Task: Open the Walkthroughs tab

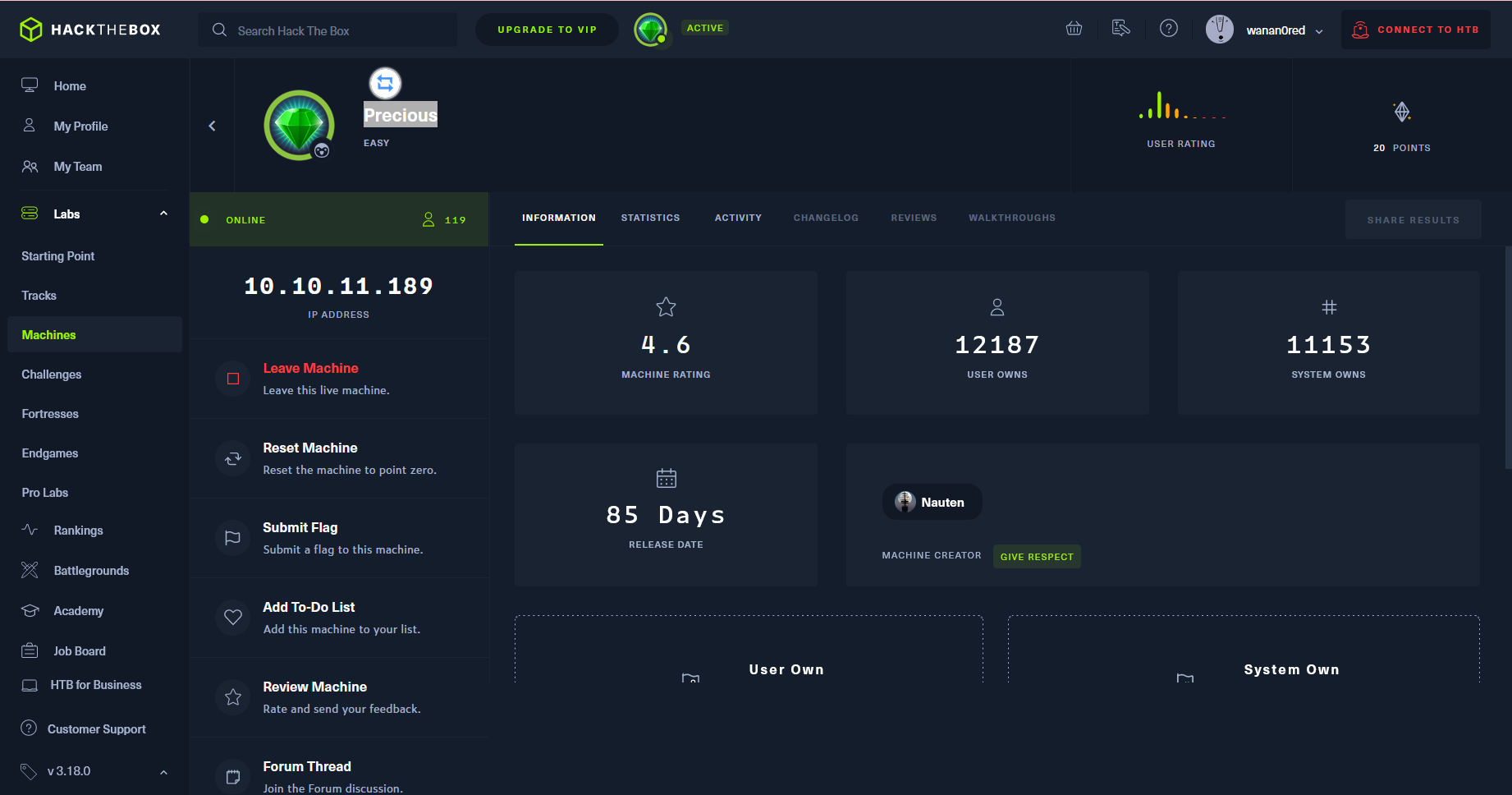Action: click(1012, 218)
